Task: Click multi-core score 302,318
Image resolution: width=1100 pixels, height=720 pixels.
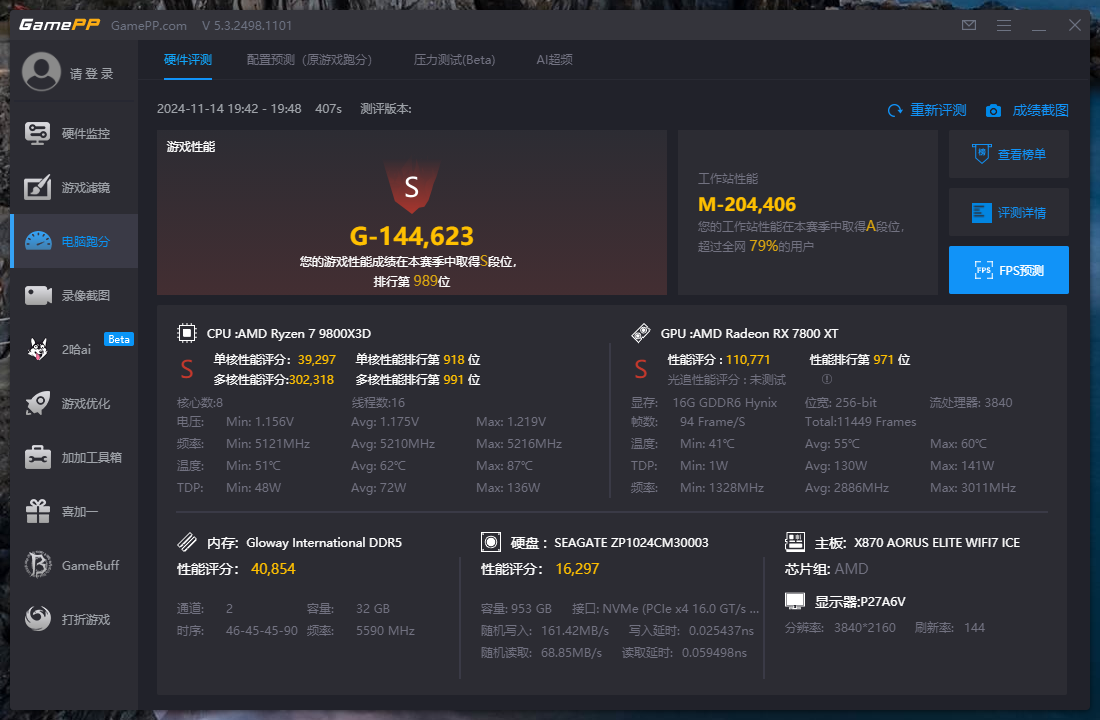Action: point(311,380)
